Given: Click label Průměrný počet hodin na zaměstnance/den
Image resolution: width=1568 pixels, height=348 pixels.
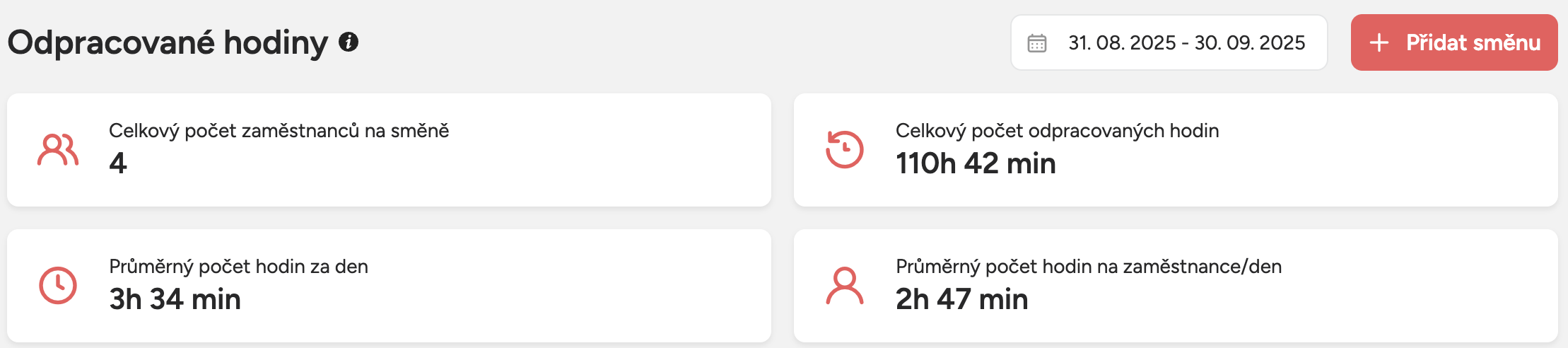Looking at the screenshot, I should (x=1088, y=267).
